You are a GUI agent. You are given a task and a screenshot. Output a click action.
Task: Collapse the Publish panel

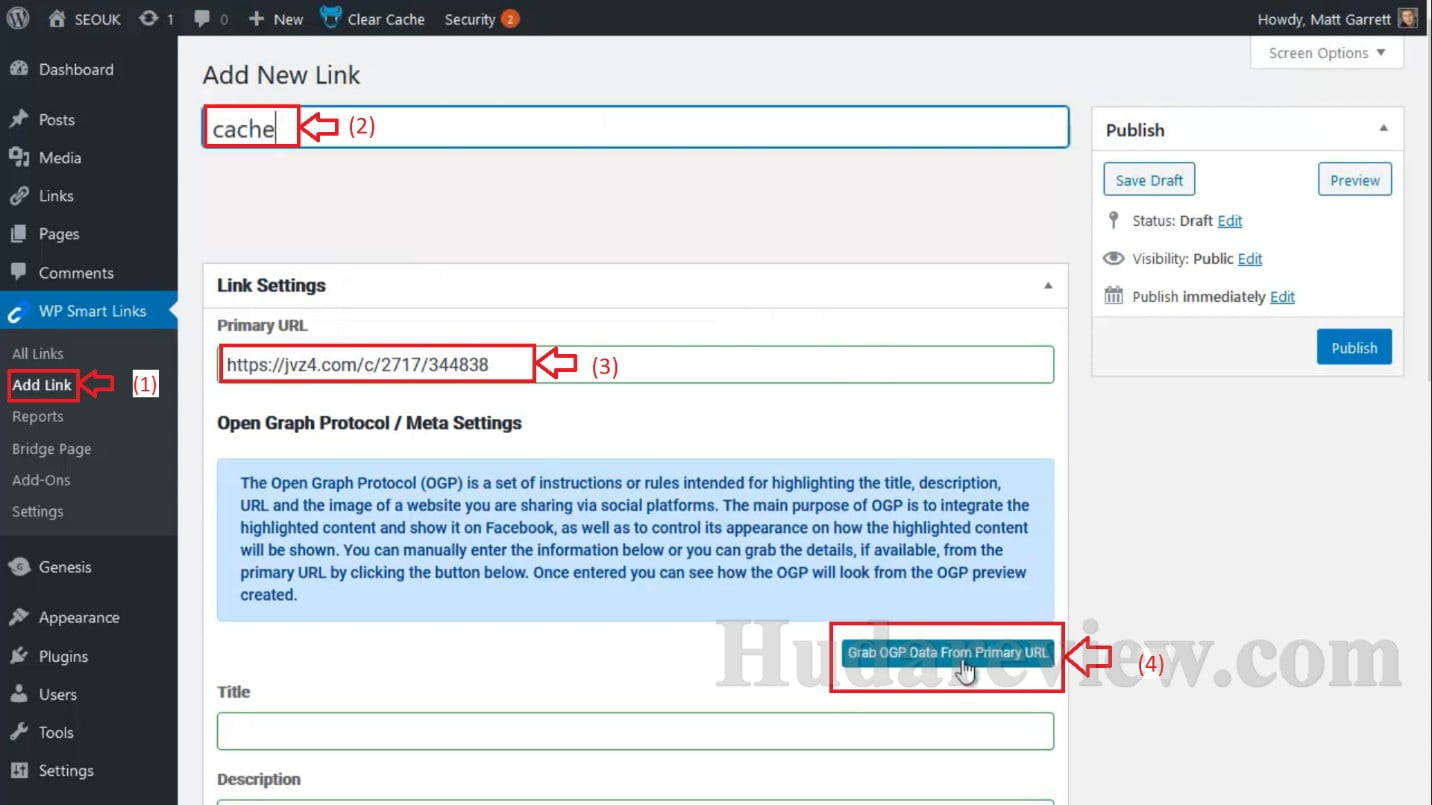point(1383,129)
